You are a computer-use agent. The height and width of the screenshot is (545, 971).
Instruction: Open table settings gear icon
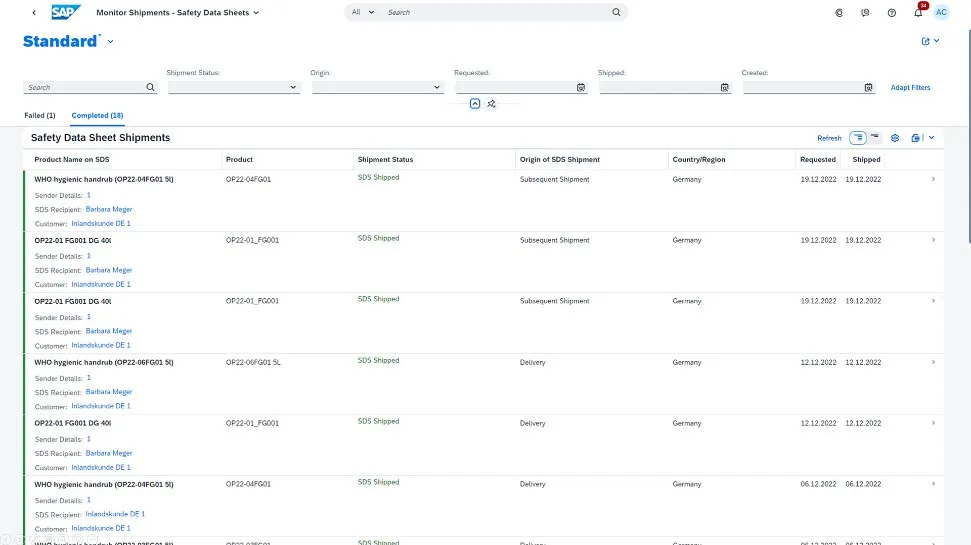895,138
